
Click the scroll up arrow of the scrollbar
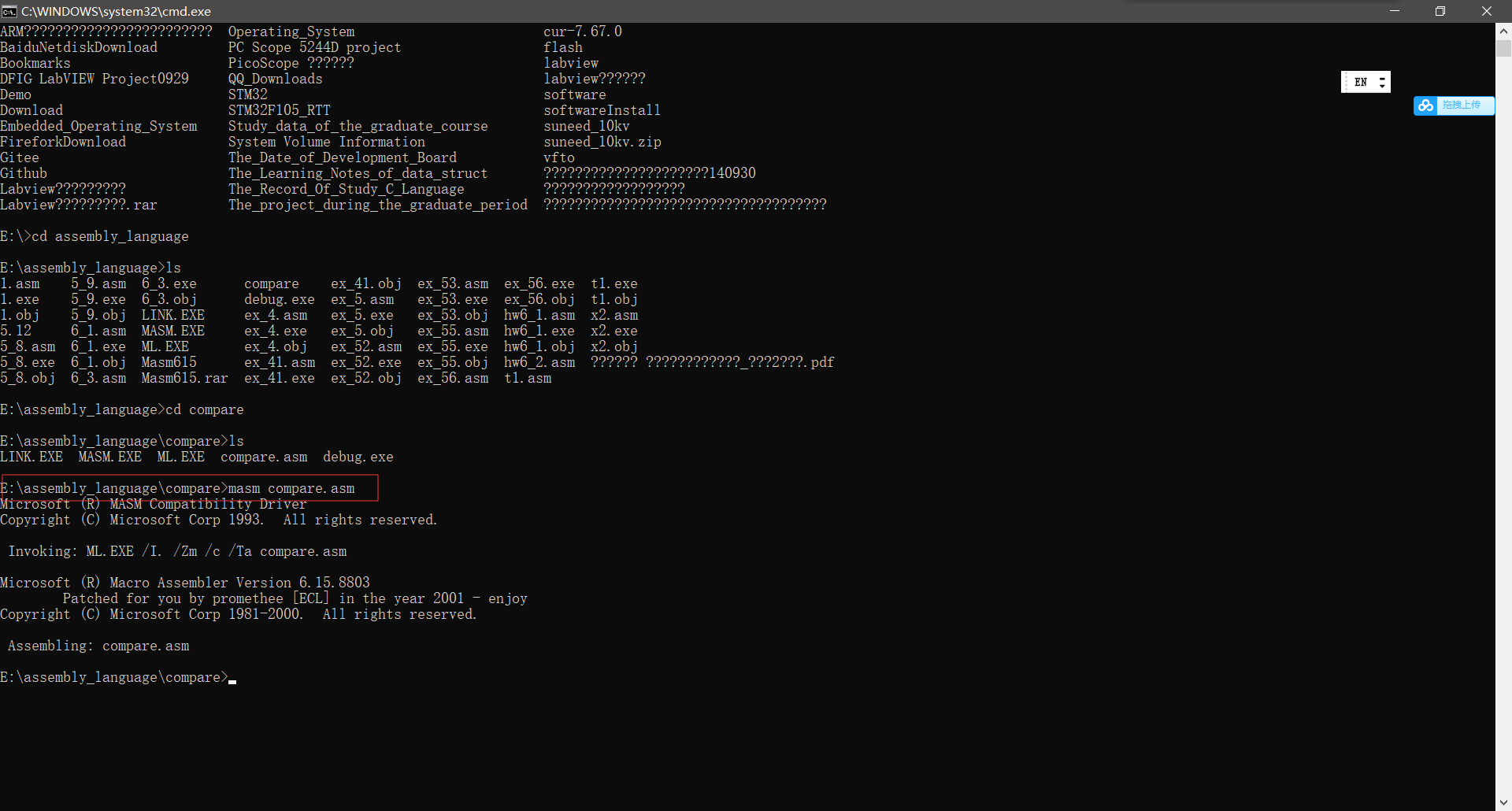(1503, 31)
